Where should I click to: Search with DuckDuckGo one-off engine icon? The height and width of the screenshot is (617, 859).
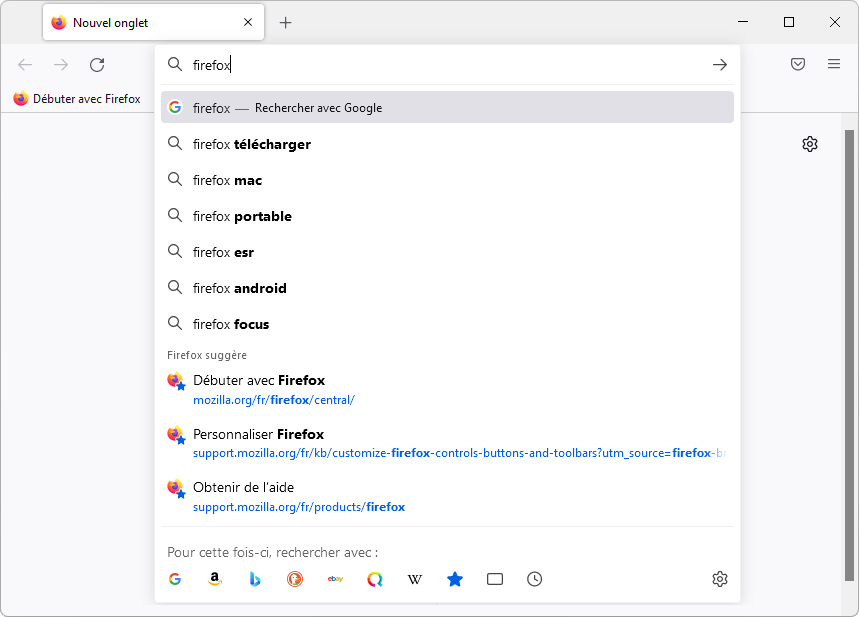tap(295, 579)
